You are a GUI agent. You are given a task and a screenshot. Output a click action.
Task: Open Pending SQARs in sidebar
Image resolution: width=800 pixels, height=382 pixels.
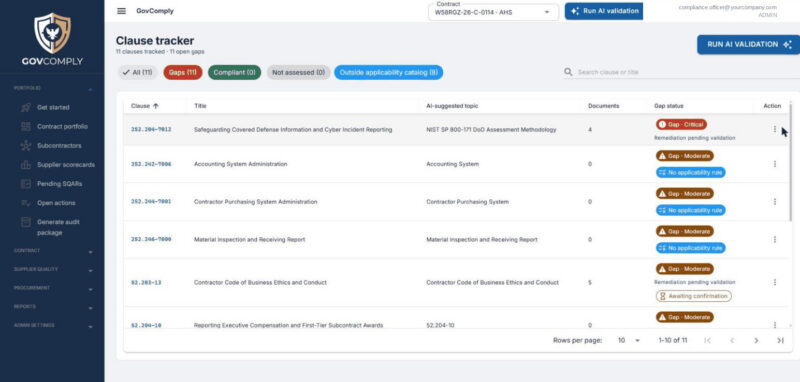click(59, 184)
